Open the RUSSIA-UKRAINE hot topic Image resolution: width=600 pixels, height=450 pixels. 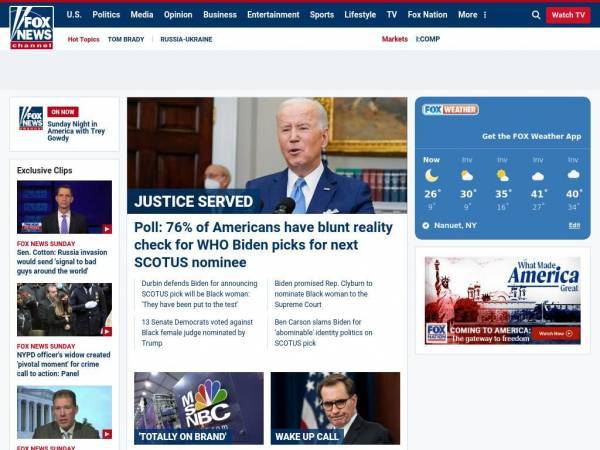186,39
